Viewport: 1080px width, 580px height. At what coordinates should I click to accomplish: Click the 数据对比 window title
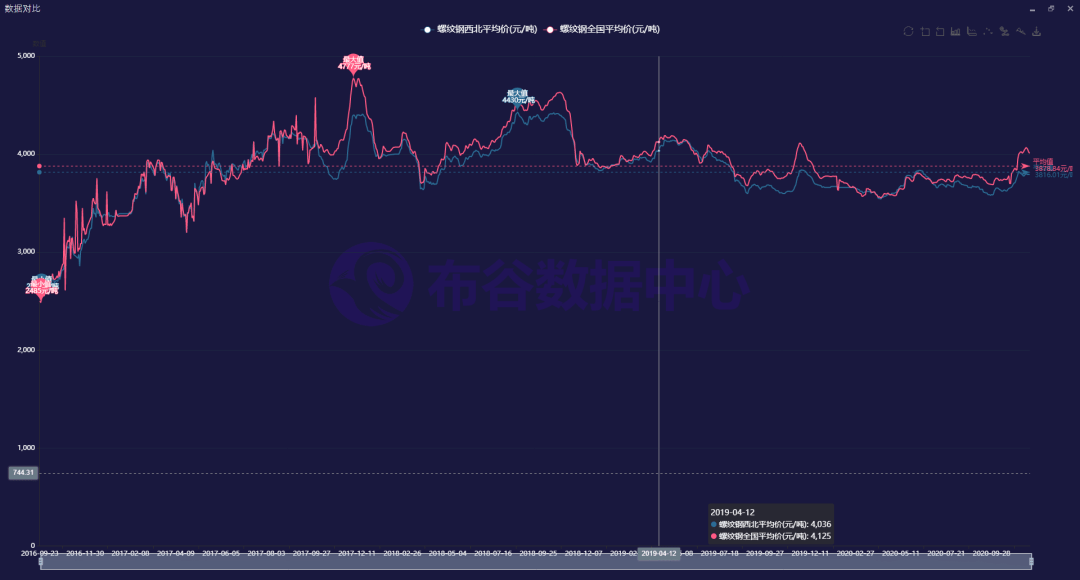coord(23,8)
